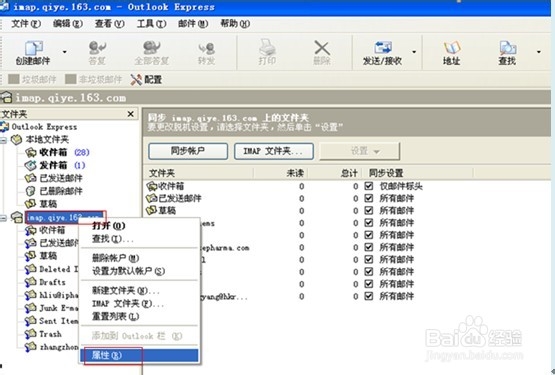Select 已发送邮件 row in sync list
This screenshot has width=555, height=375.
[280, 198]
